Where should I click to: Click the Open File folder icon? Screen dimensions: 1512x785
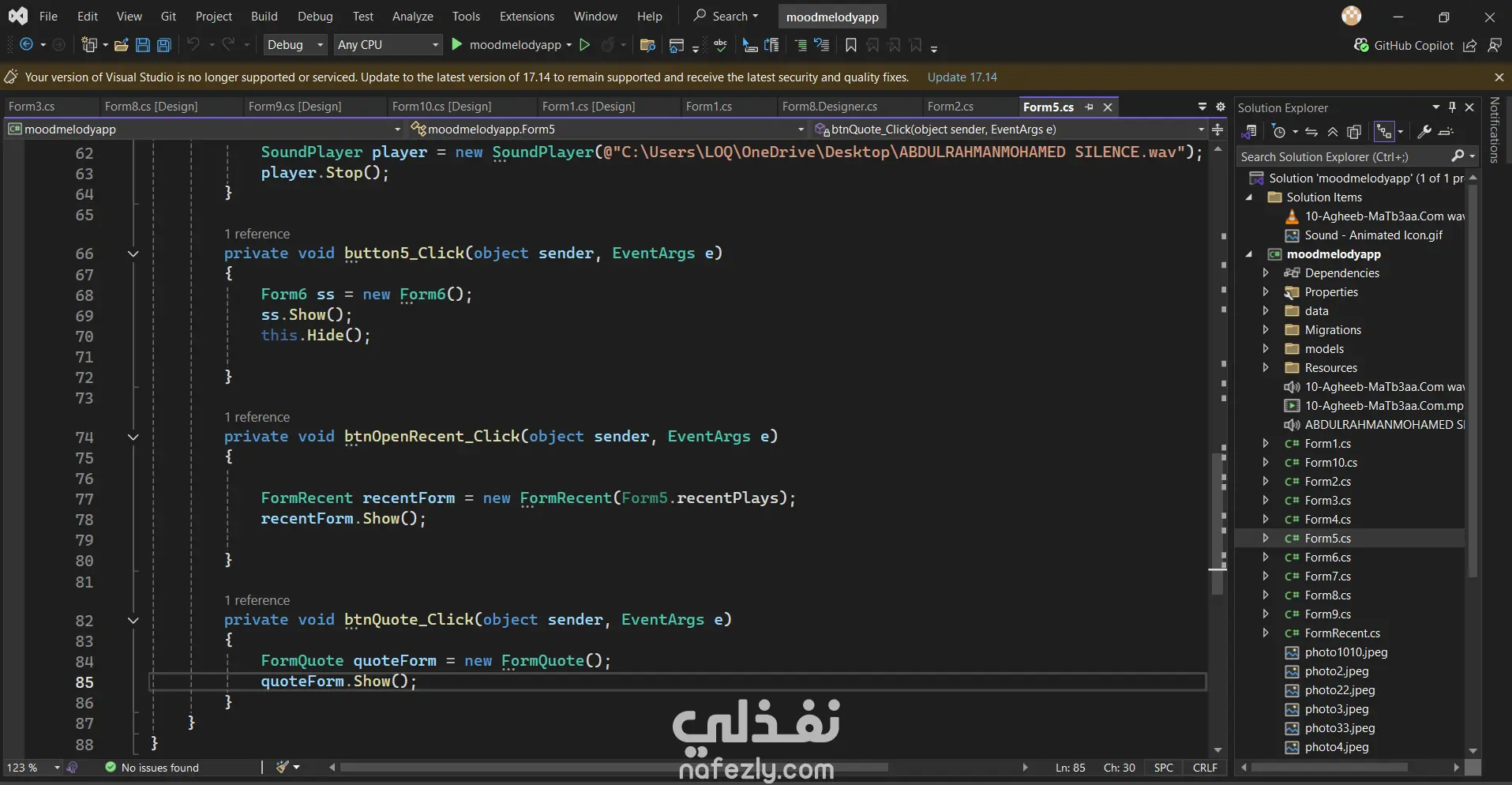122,45
